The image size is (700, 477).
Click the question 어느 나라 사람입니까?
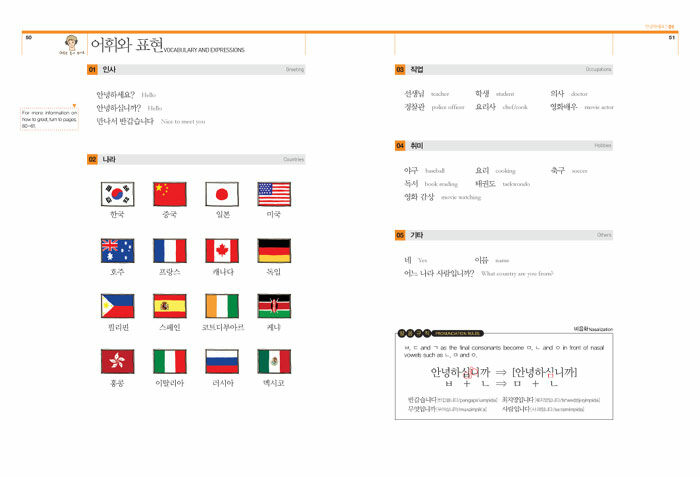pos(439,273)
